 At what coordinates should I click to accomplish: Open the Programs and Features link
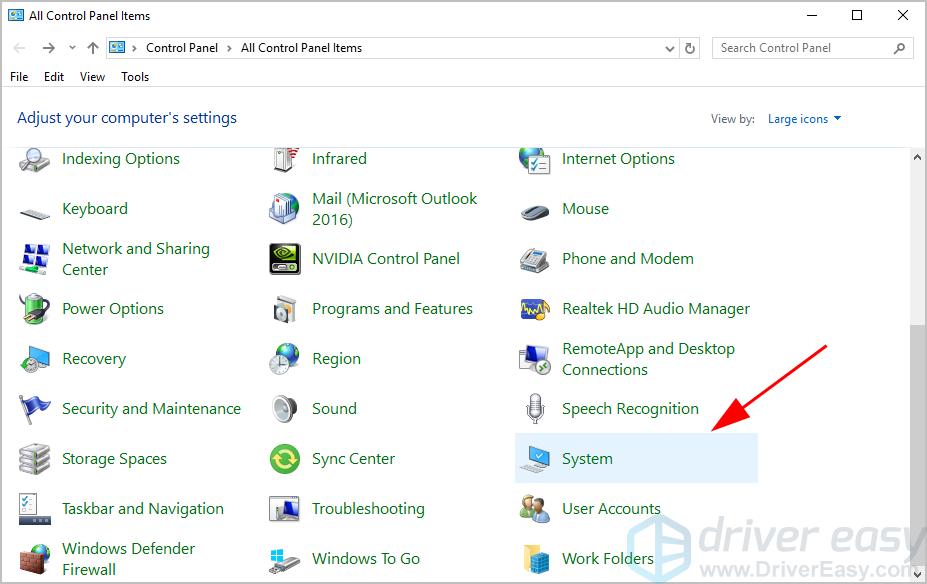(392, 309)
